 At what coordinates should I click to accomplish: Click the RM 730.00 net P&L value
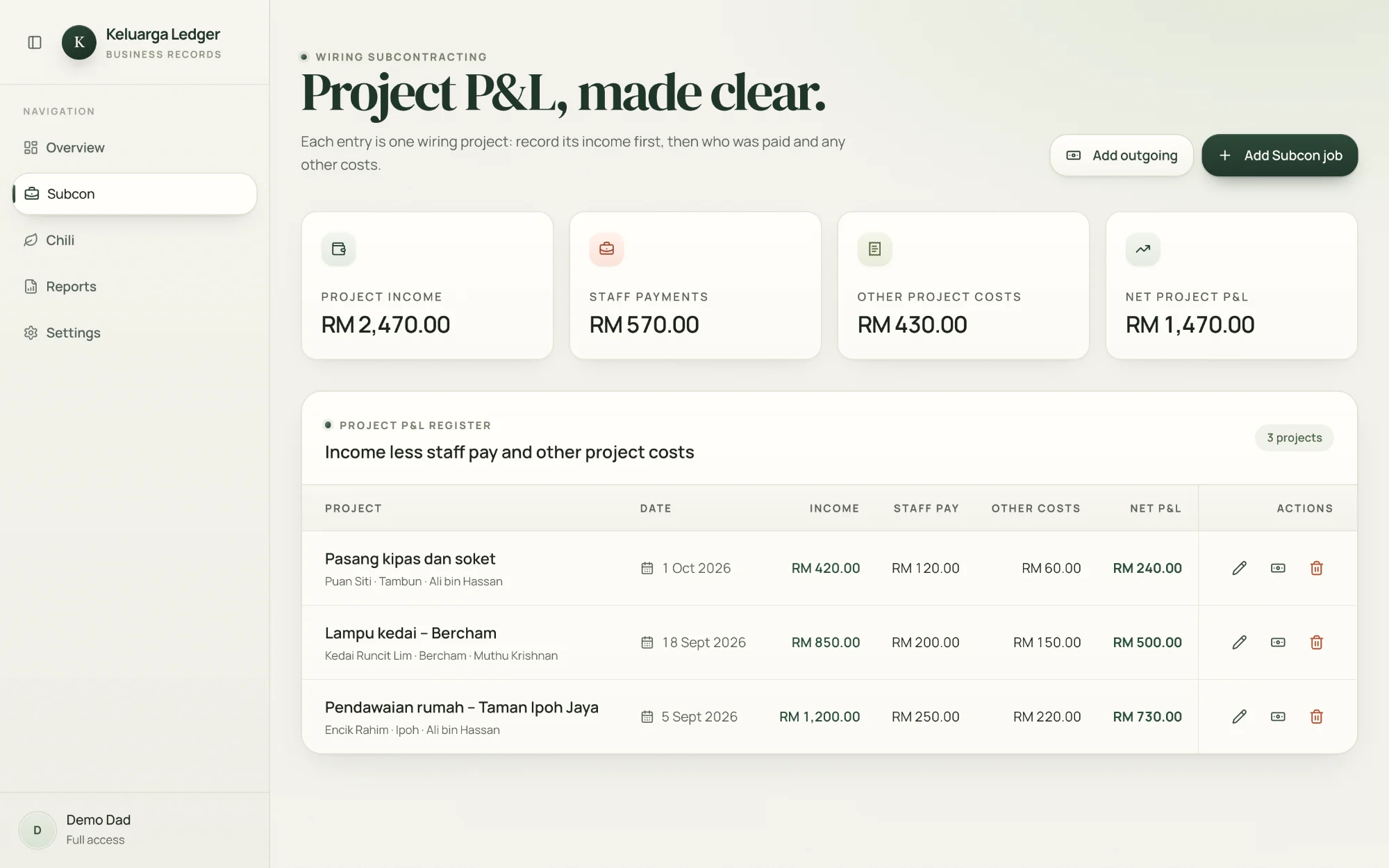pos(1147,717)
